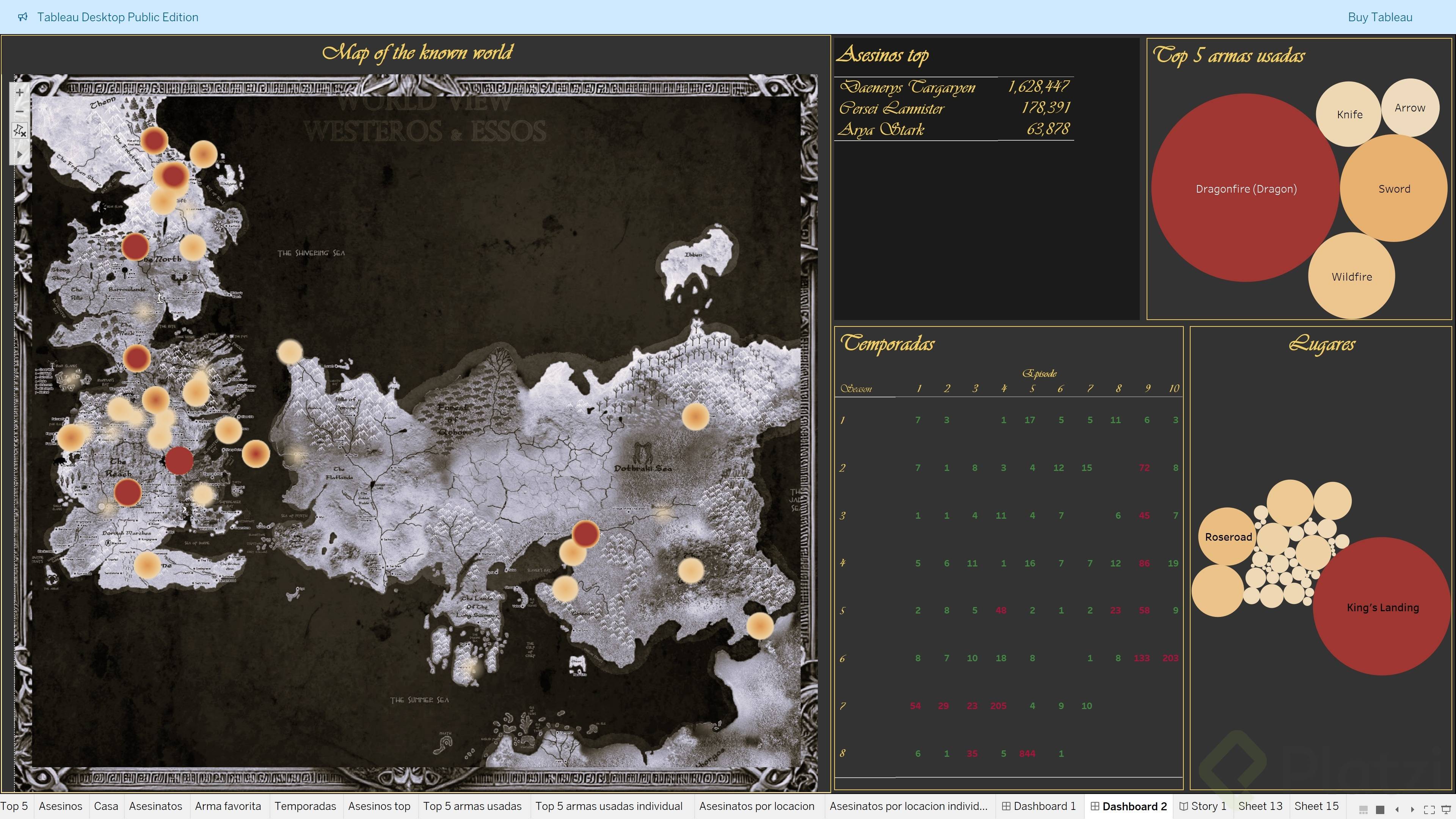
Task: Click the Buy Tableau link
Action: pyautogui.click(x=1379, y=17)
